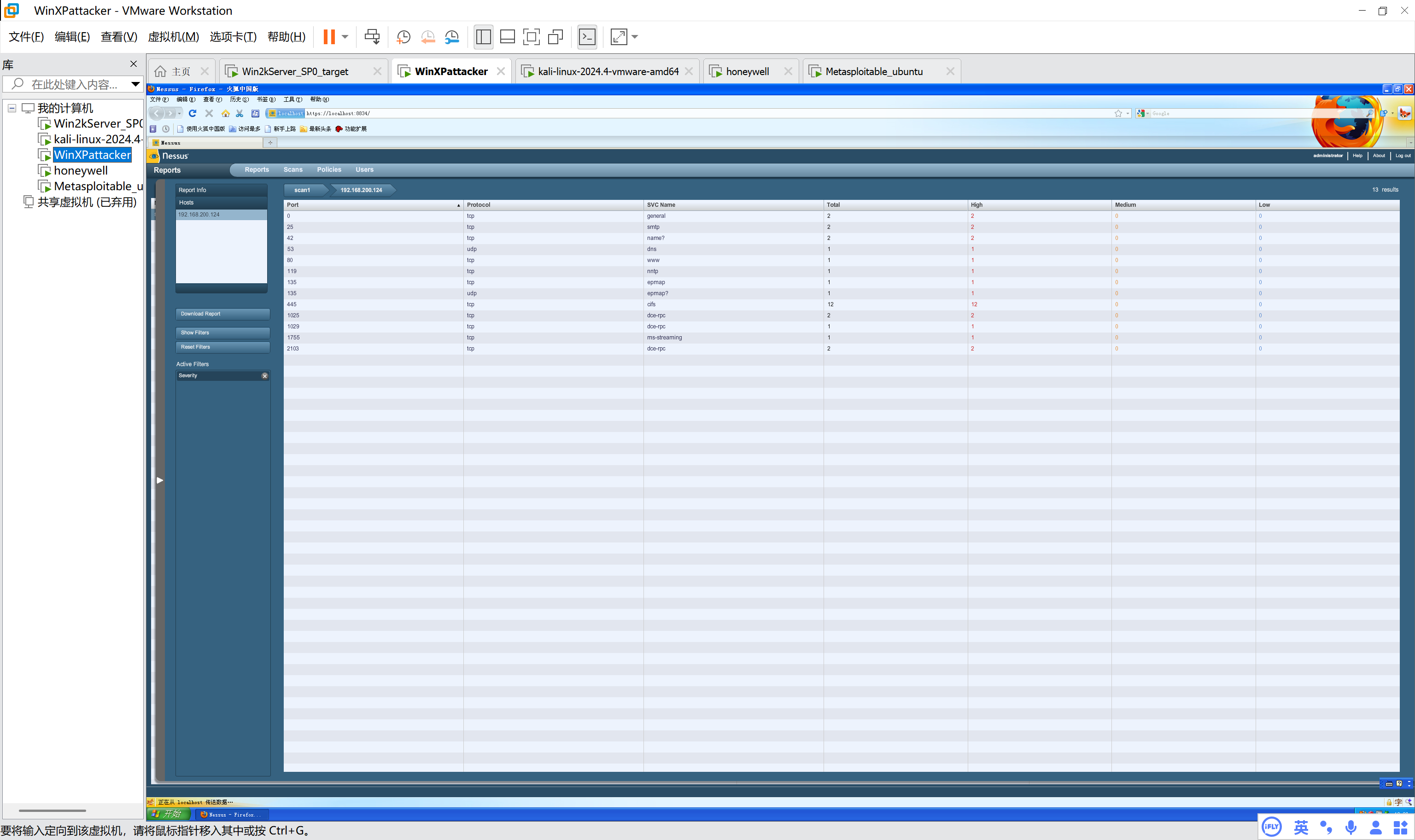
Task: Click the Show Filters button
Action: 222,333
